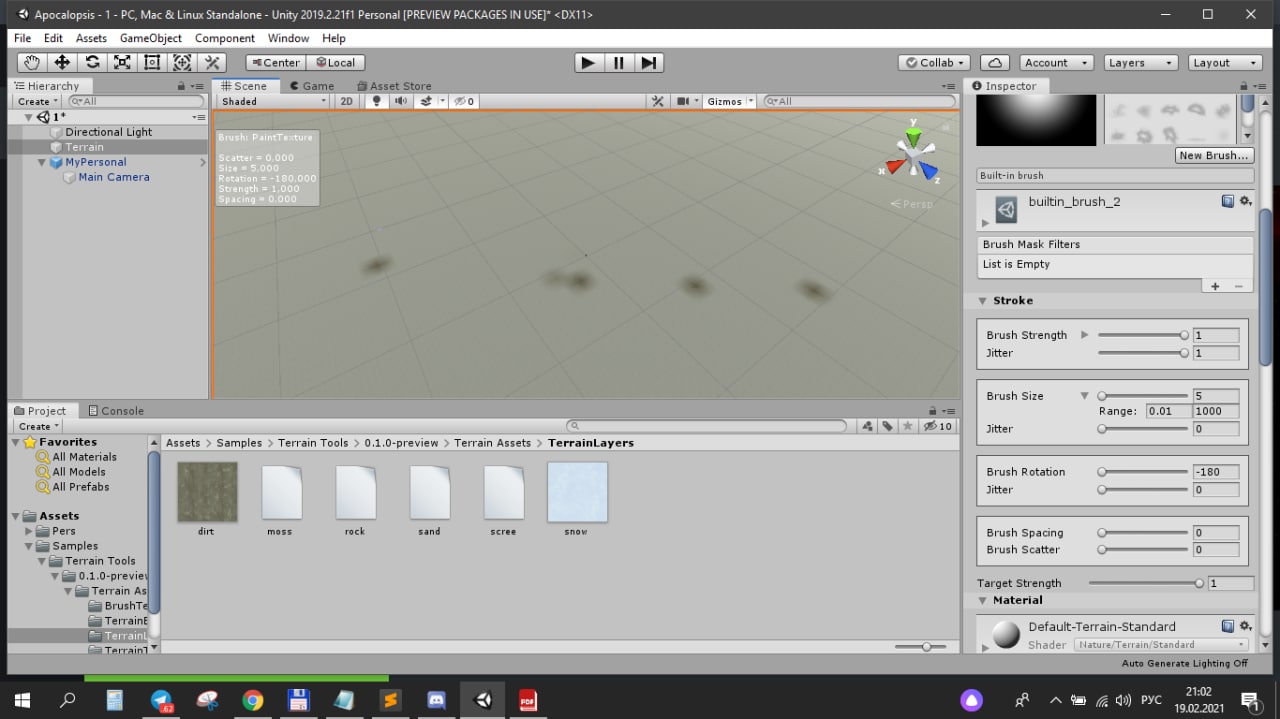Remove brush mask filter with minus
Image resolution: width=1280 pixels, height=719 pixels.
(x=1238, y=286)
